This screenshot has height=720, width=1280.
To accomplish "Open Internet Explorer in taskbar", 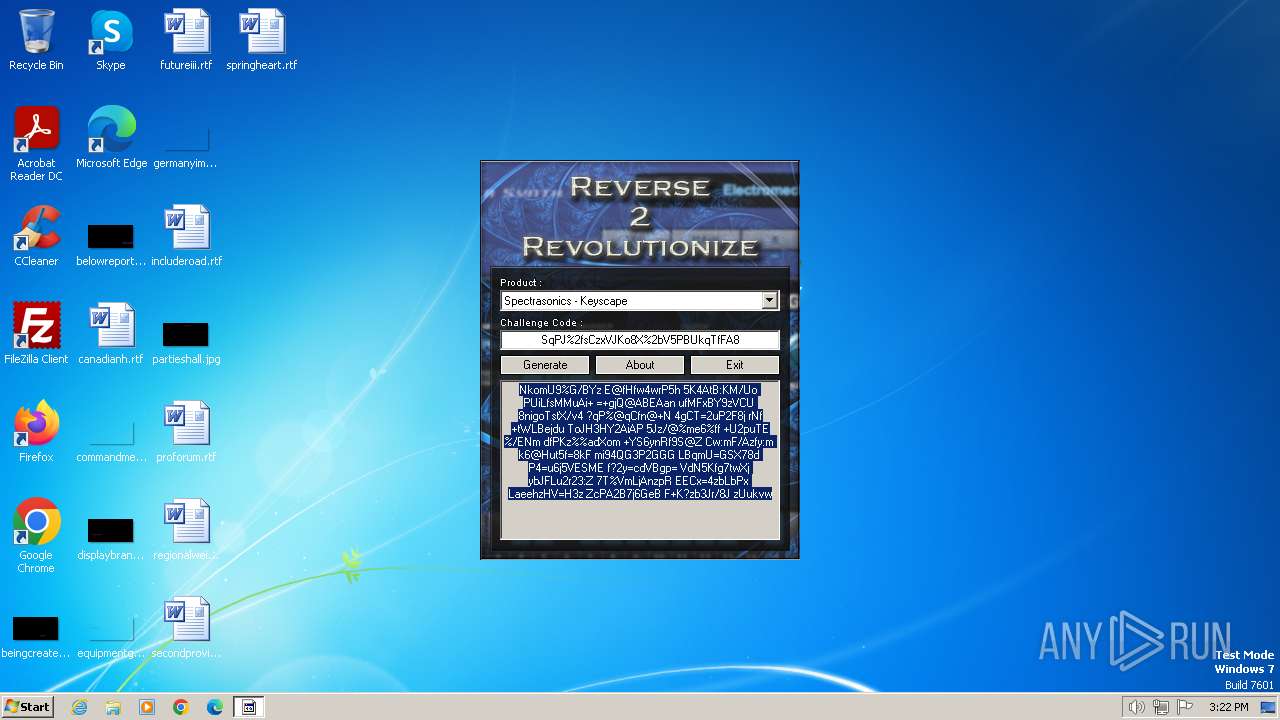I will click(80, 707).
